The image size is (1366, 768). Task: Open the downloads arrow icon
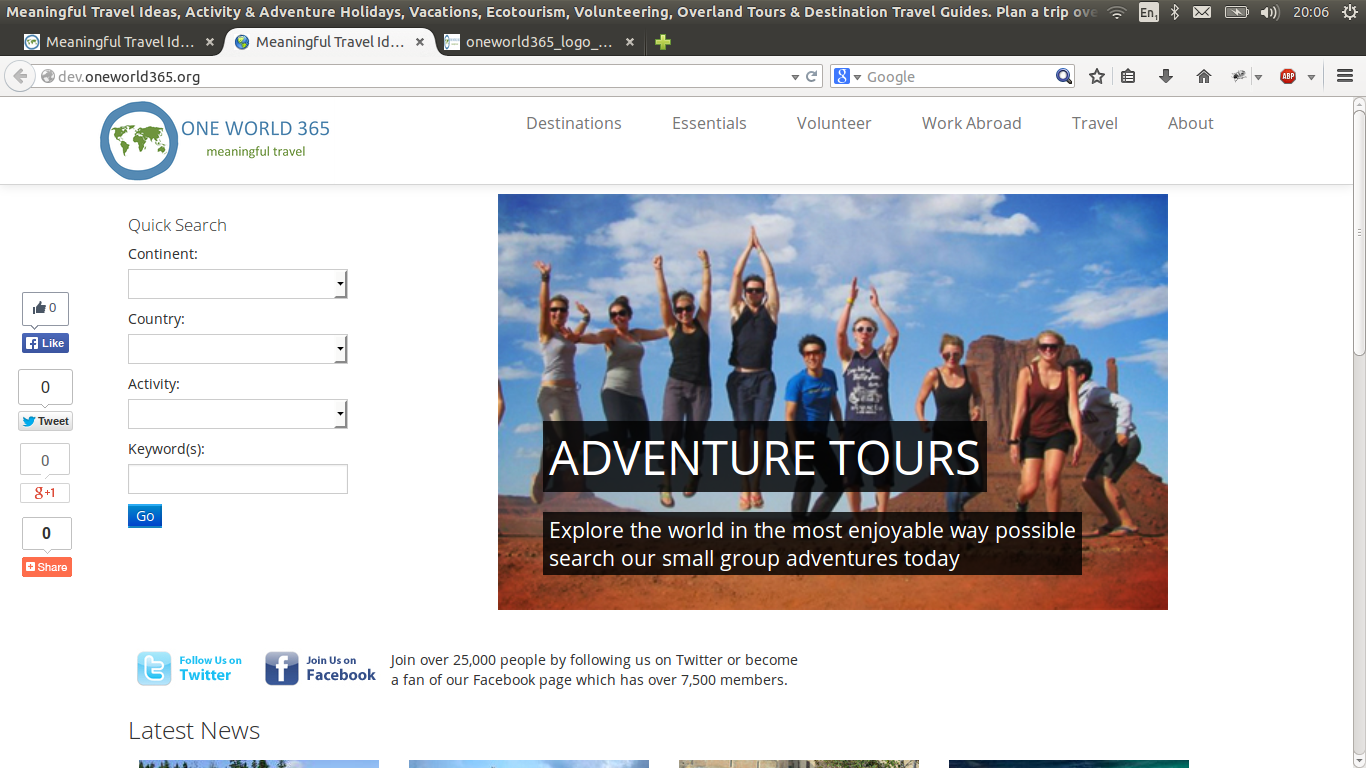(x=1166, y=77)
